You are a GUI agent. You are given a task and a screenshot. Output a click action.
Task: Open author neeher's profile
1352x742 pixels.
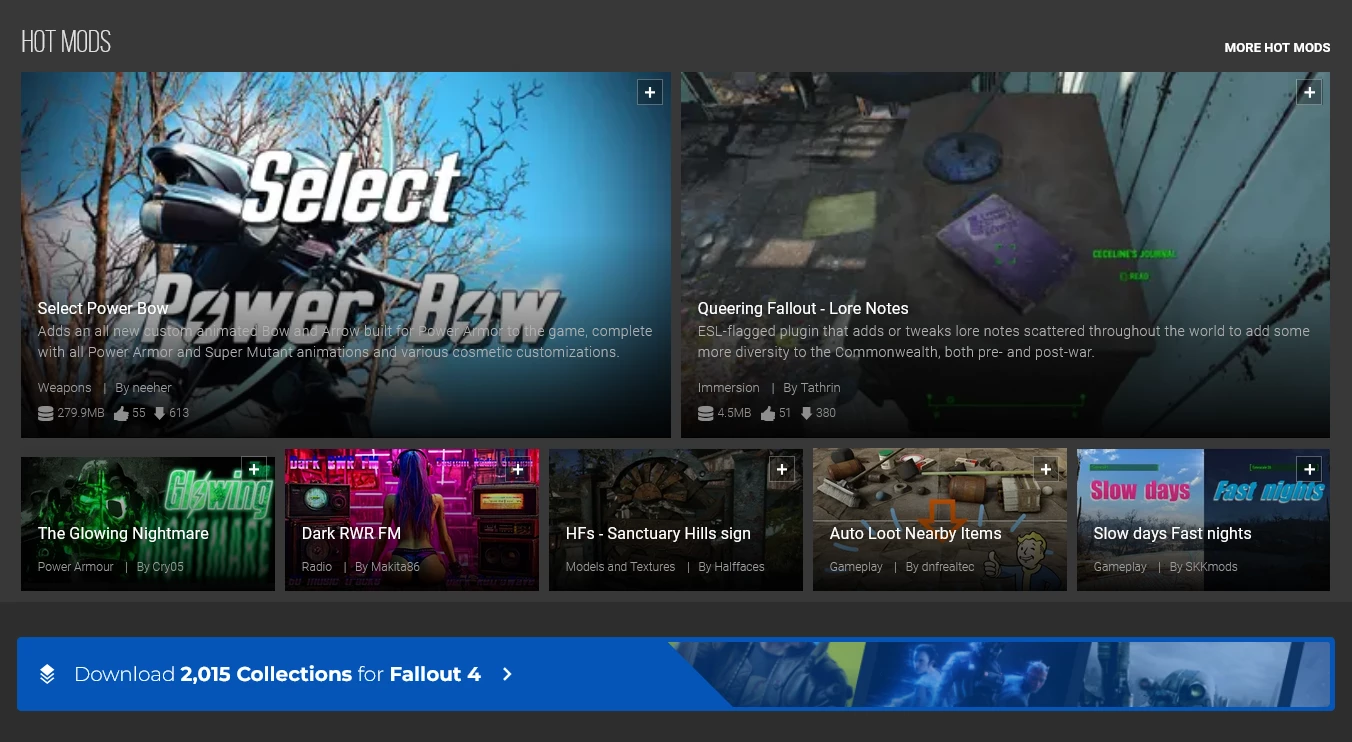[x=152, y=388]
